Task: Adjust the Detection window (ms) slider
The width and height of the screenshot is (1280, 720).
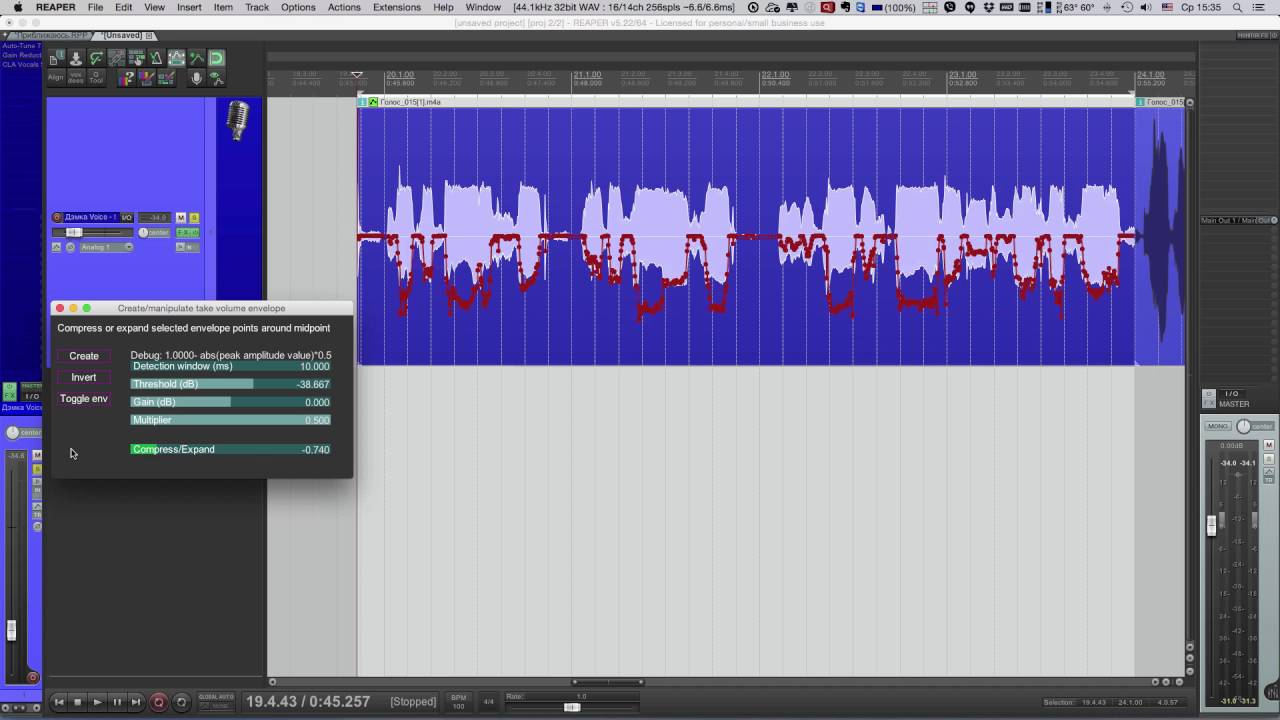Action: [x=231, y=366]
